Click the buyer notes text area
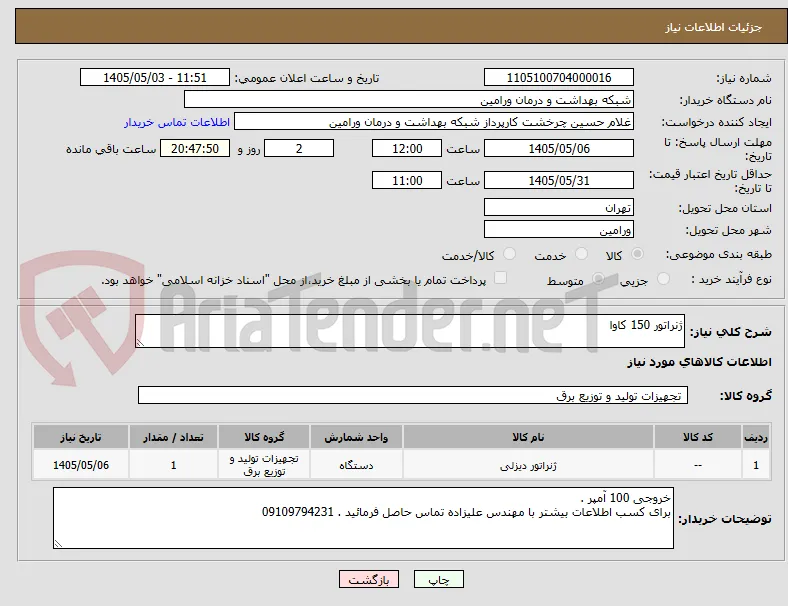 pos(363,518)
